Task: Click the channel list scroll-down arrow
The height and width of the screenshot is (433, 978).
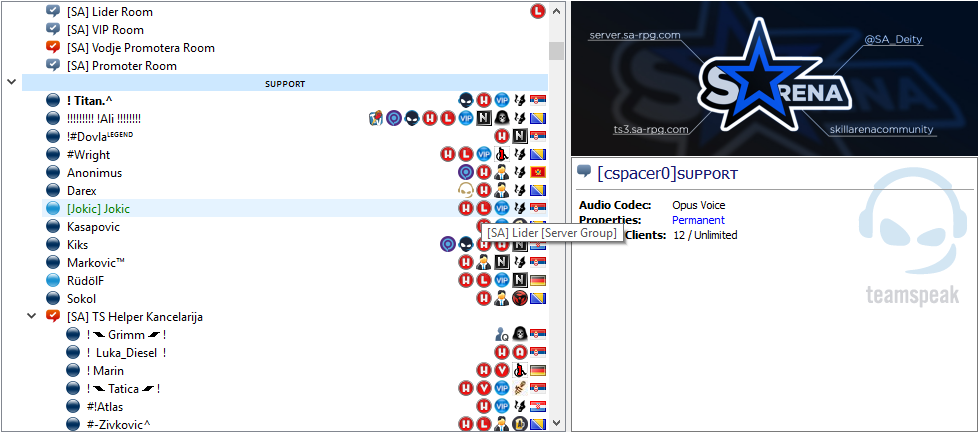Action: [x=556, y=422]
